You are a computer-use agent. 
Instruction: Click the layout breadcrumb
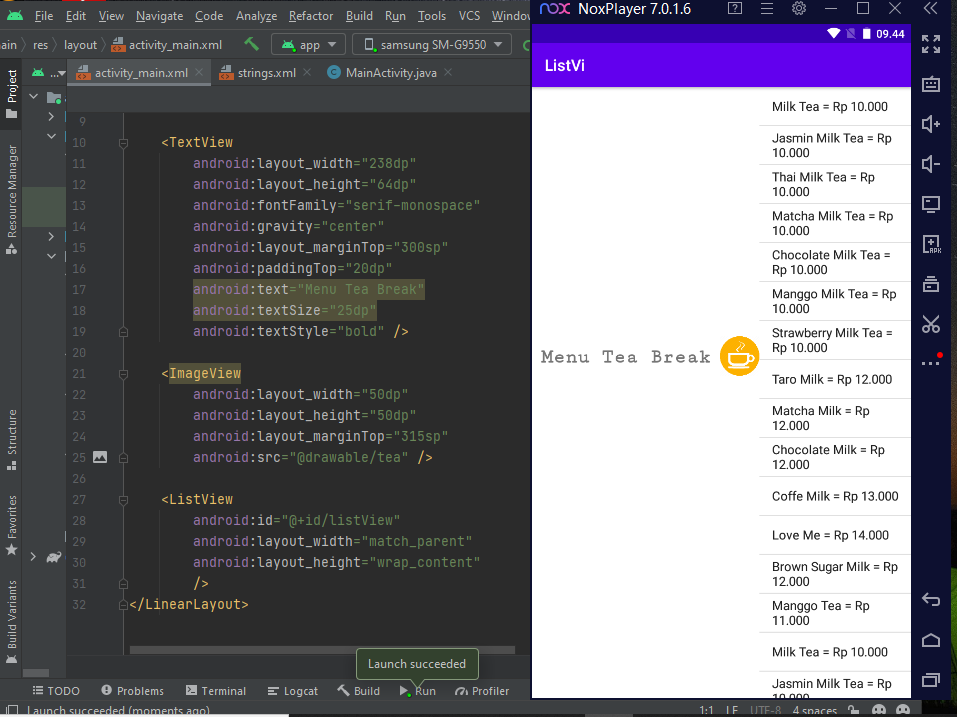point(80,45)
